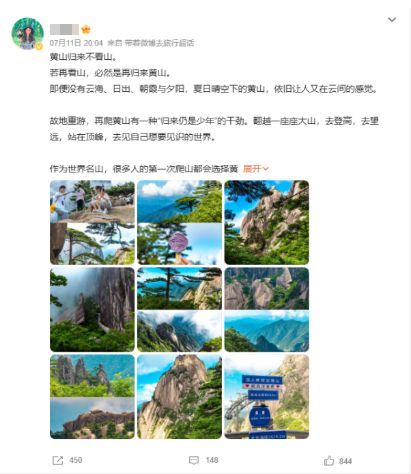Like the post with thumbs-up icon

click(x=329, y=461)
